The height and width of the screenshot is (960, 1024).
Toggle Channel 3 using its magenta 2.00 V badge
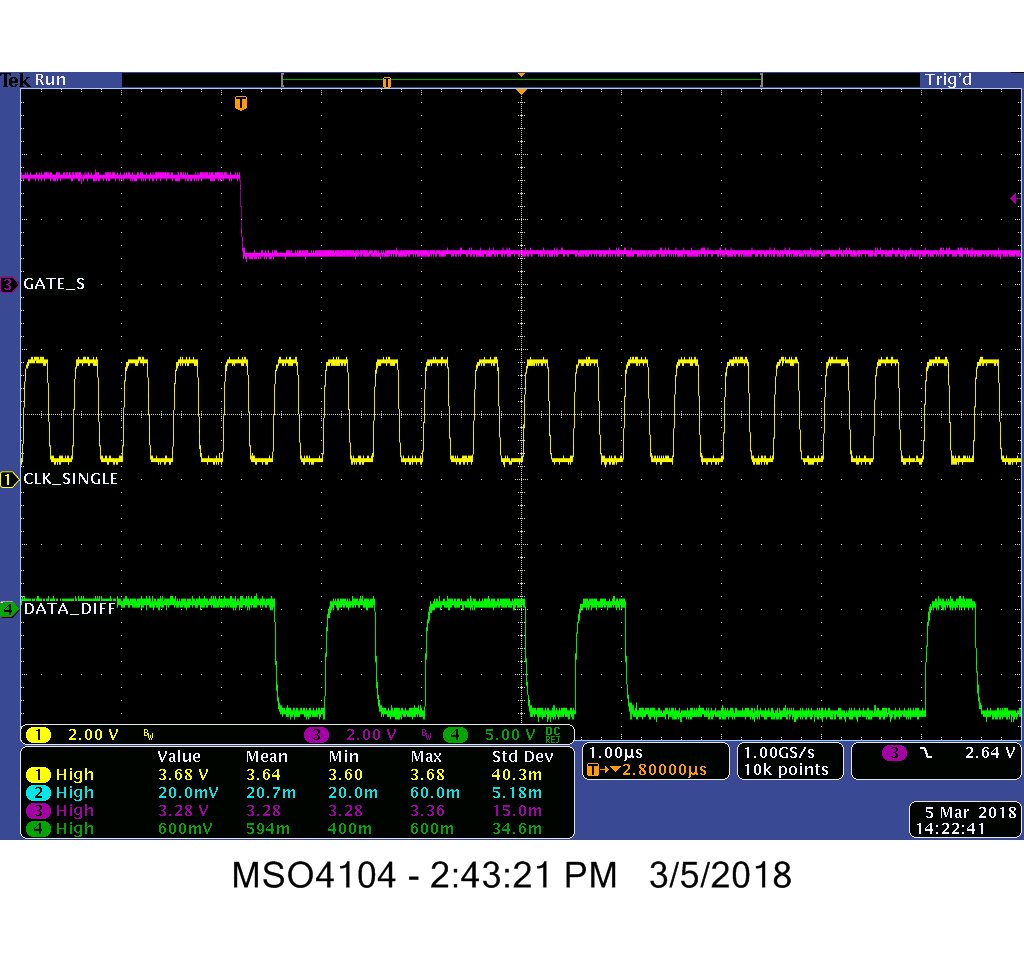343,733
